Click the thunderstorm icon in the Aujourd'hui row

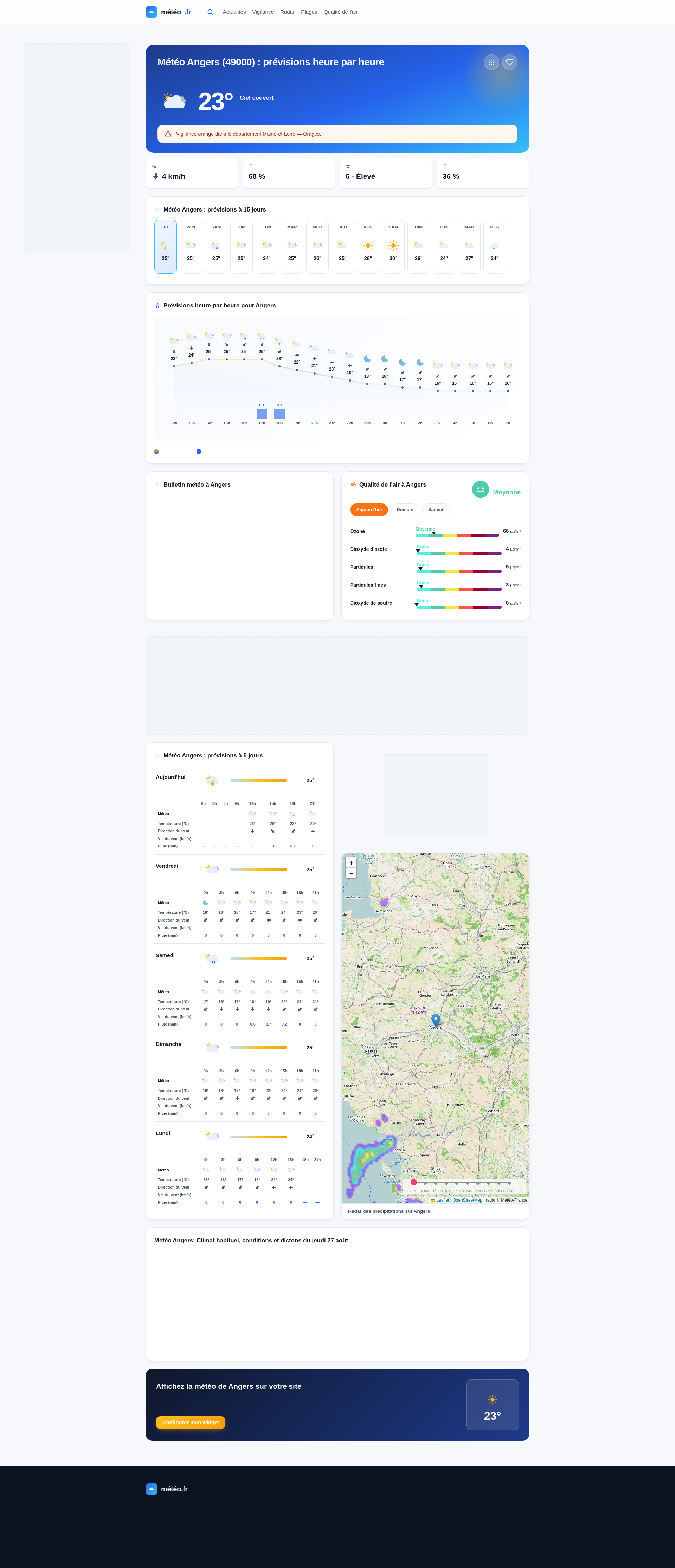(x=212, y=781)
